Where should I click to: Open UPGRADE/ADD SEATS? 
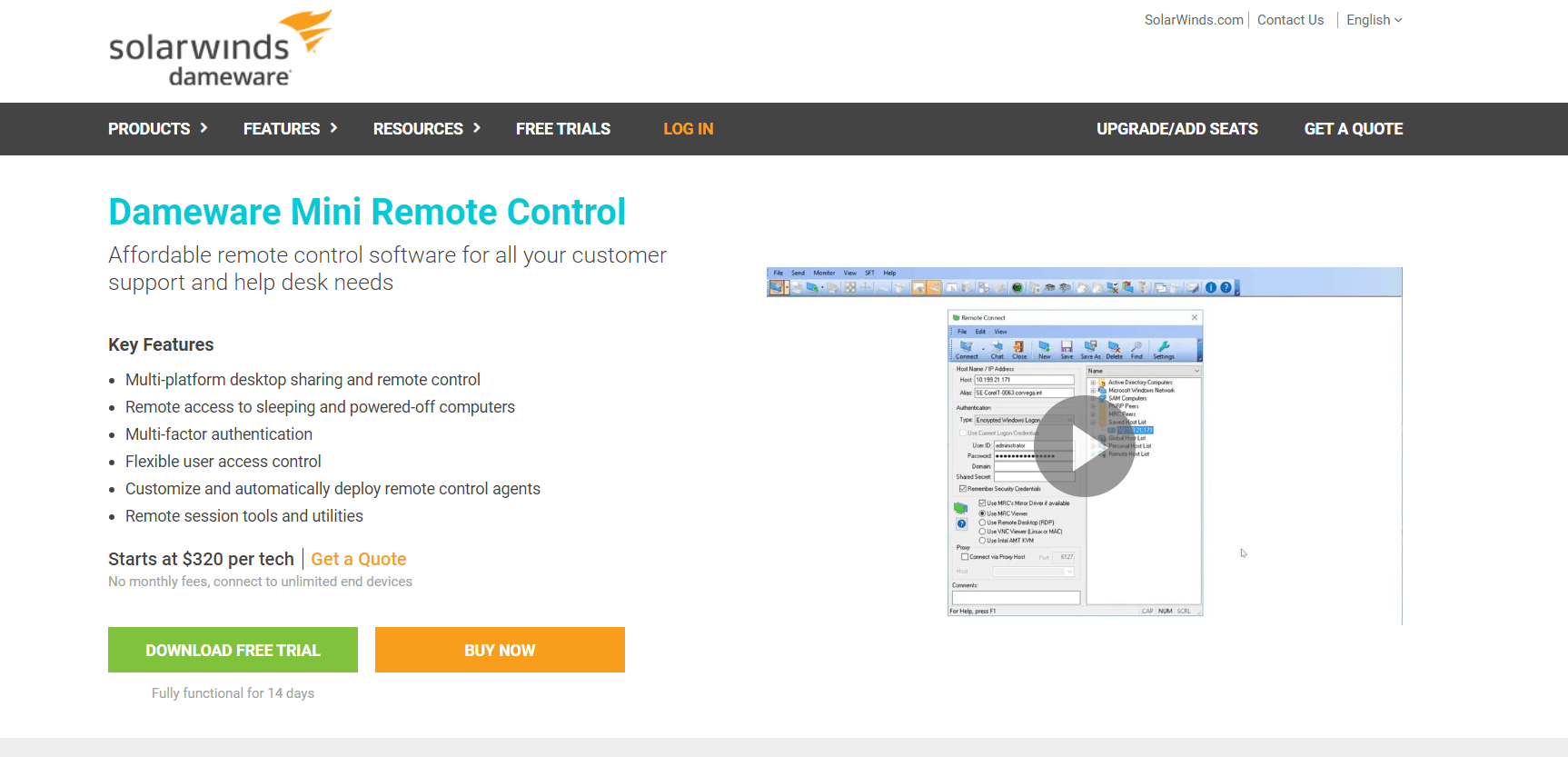pos(1177,129)
